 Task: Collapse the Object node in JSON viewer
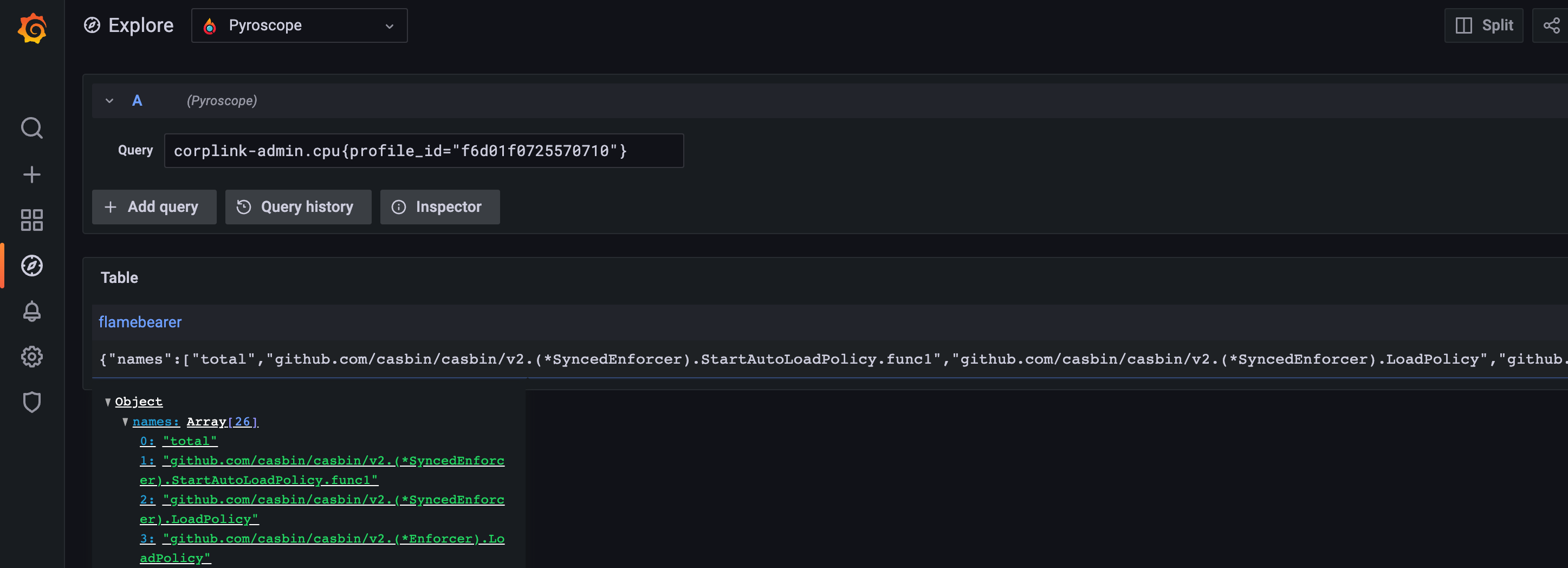tap(108, 401)
